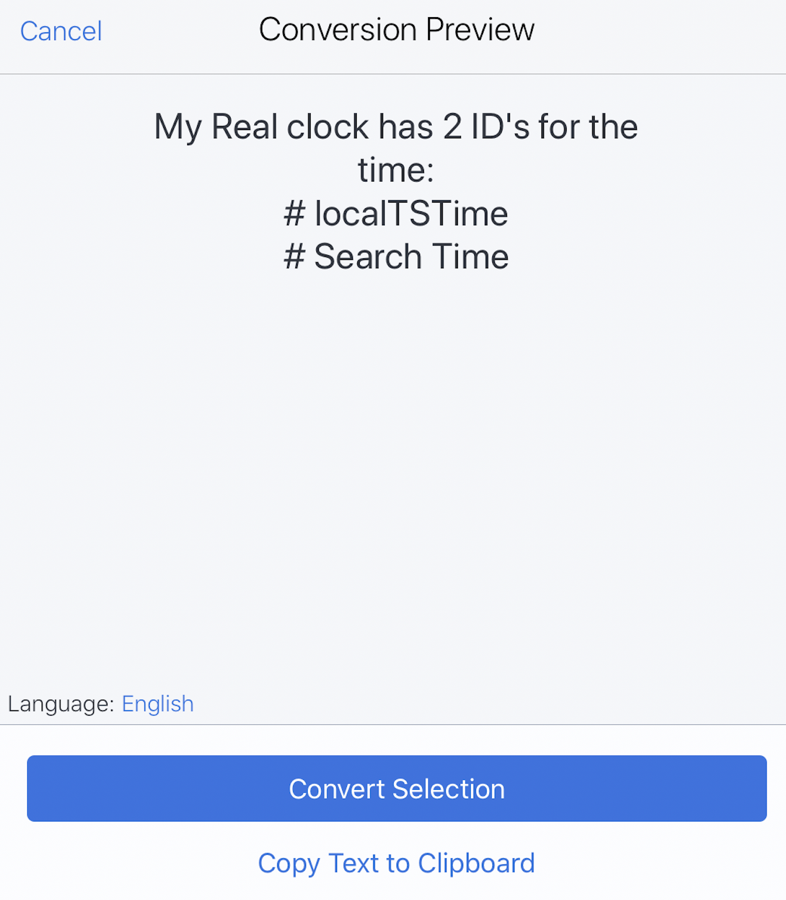Open the English language selector
Viewport: 786px width, 900px height.
pos(158,704)
